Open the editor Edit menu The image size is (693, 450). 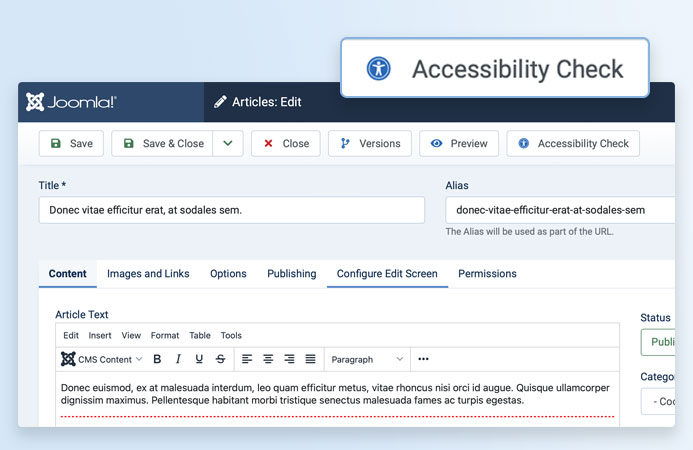click(x=71, y=336)
